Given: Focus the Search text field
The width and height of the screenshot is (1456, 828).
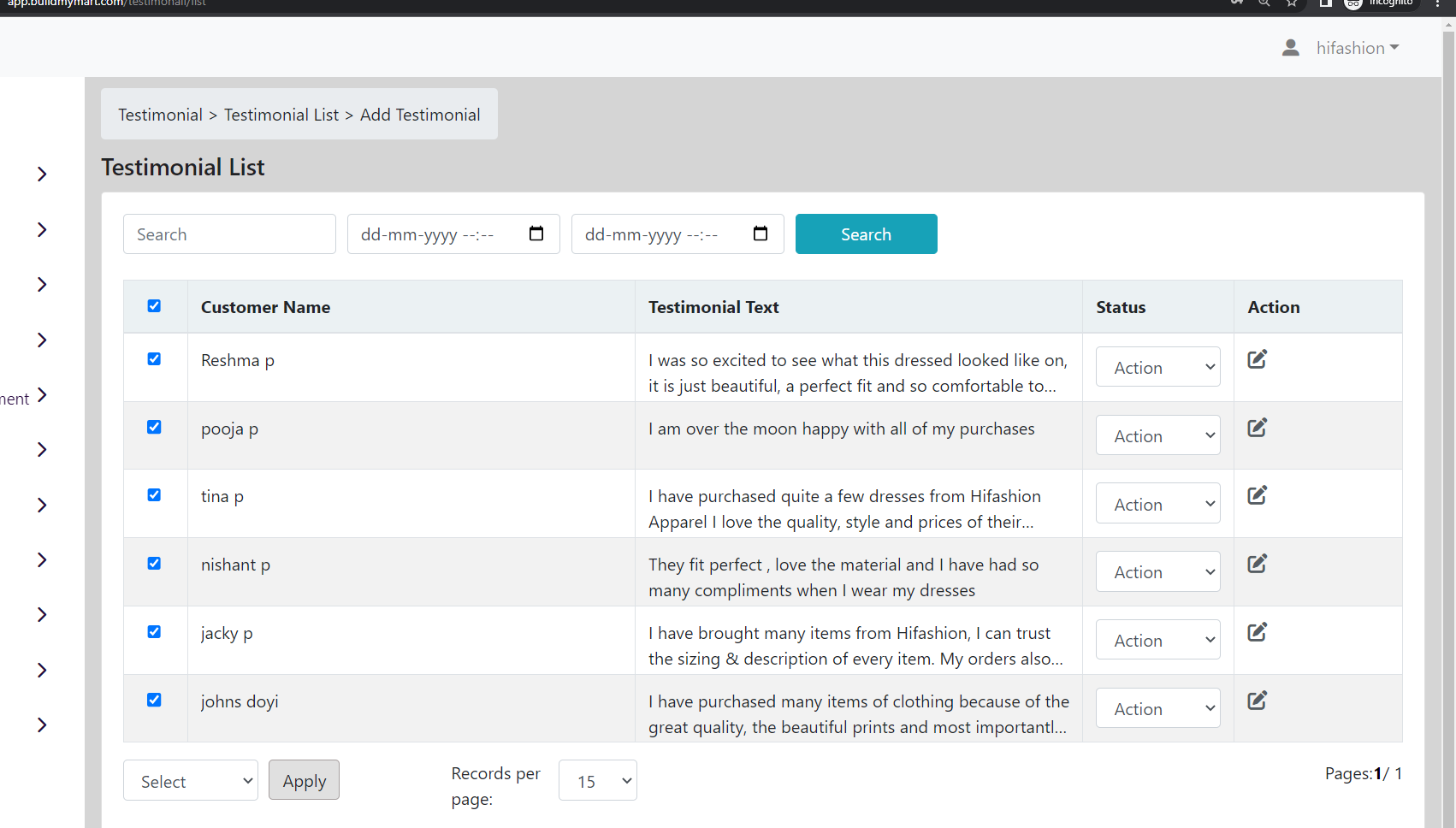Looking at the screenshot, I should (x=229, y=234).
